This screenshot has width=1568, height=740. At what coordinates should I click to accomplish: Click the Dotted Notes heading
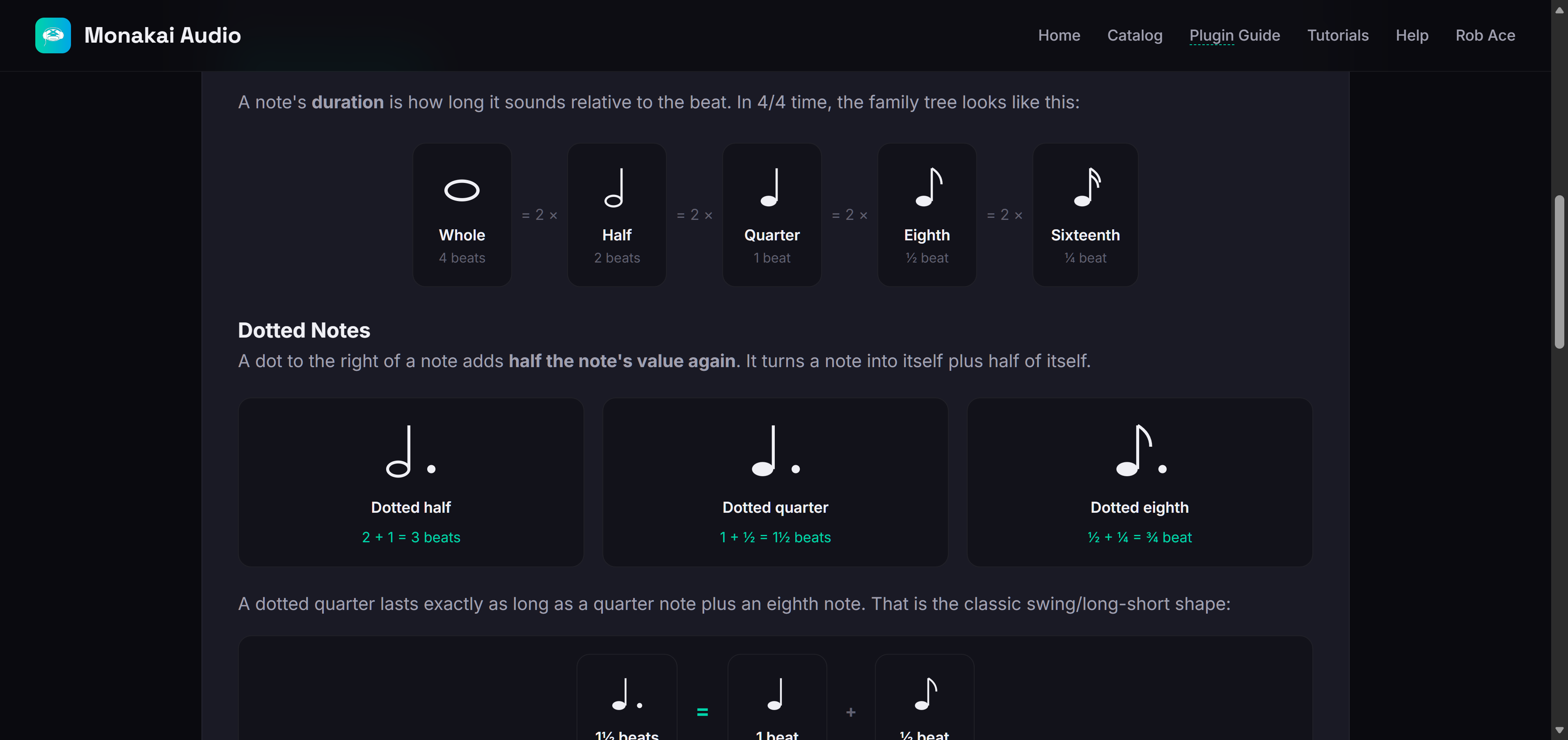[304, 330]
